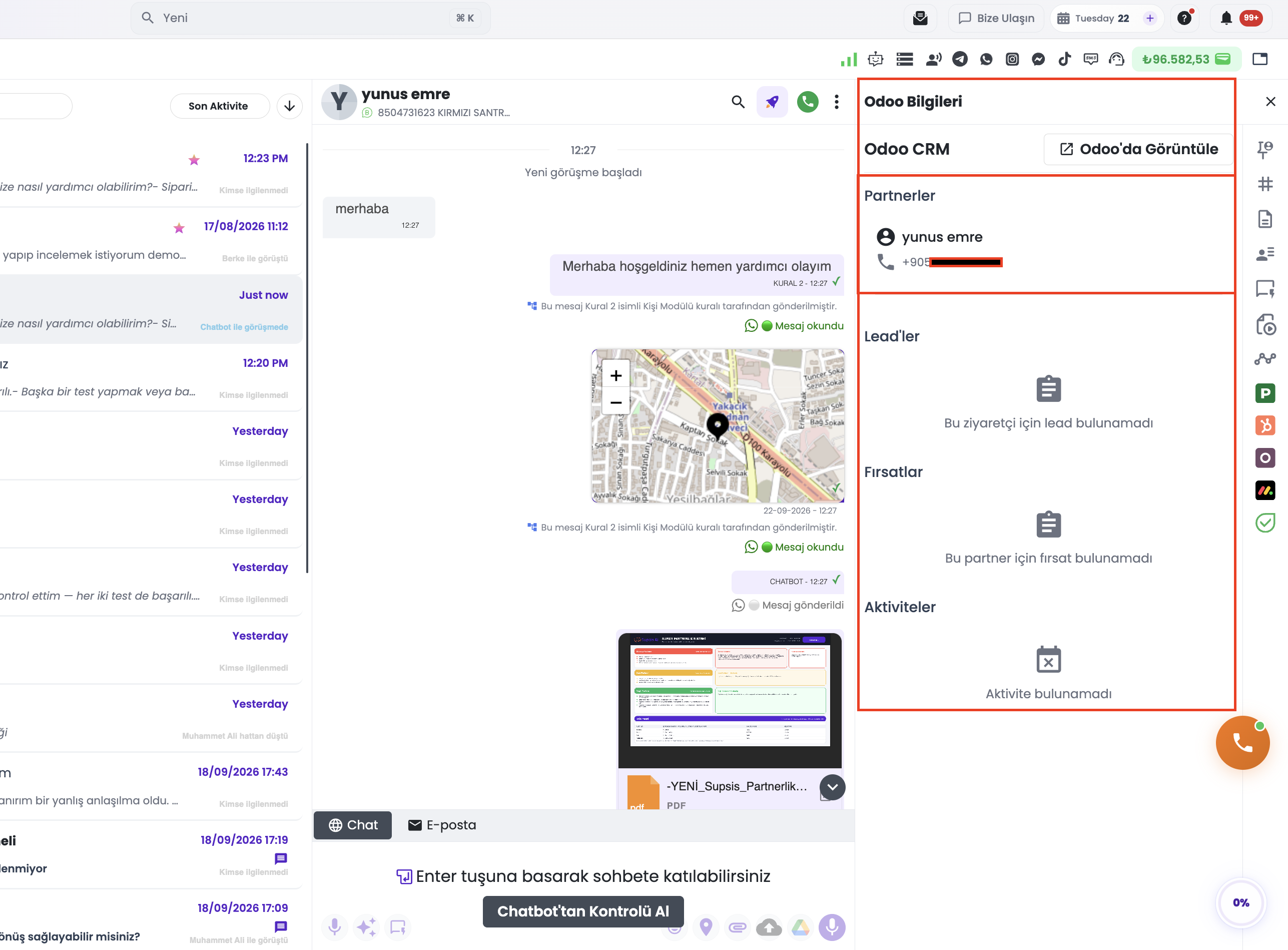Open the three-dot chat options menu
Image resolution: width=1288 pixels, height=950 pixels.
click(x=836, y=102)
